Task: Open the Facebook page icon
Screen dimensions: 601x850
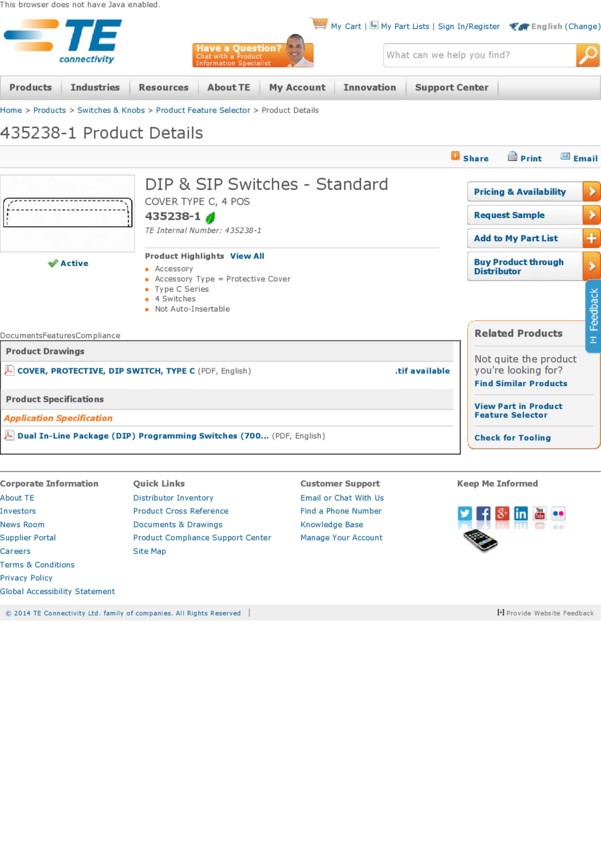Action: coord(484,514)
